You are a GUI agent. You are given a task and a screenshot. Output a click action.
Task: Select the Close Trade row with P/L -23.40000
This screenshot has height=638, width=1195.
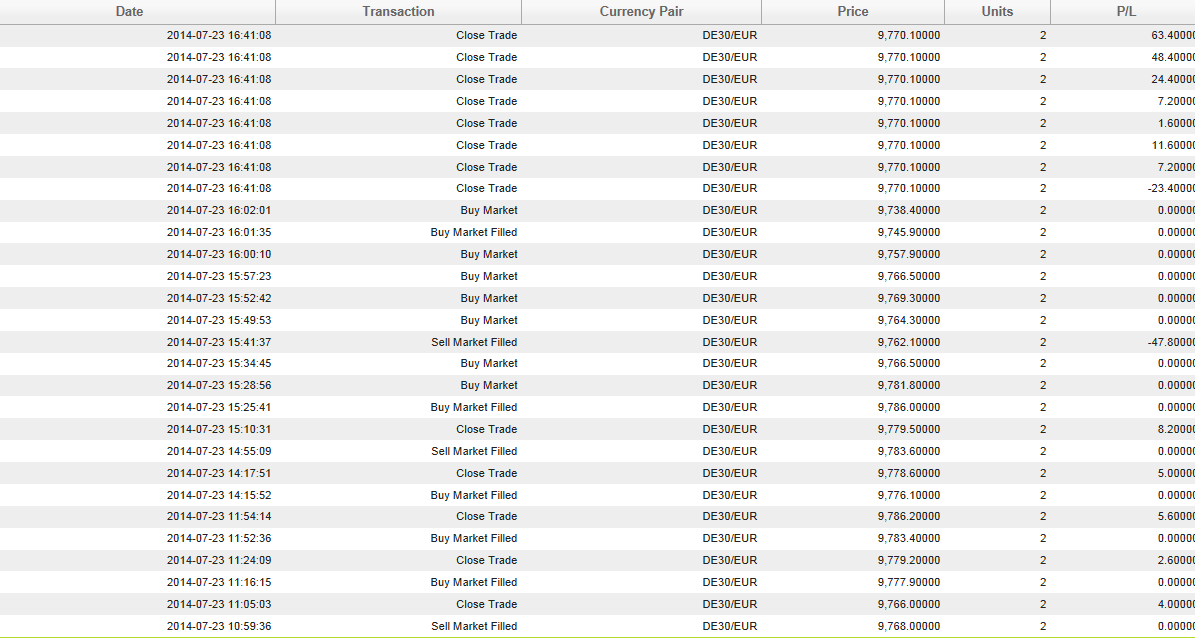pyautogui.click(x=598, y=188)
